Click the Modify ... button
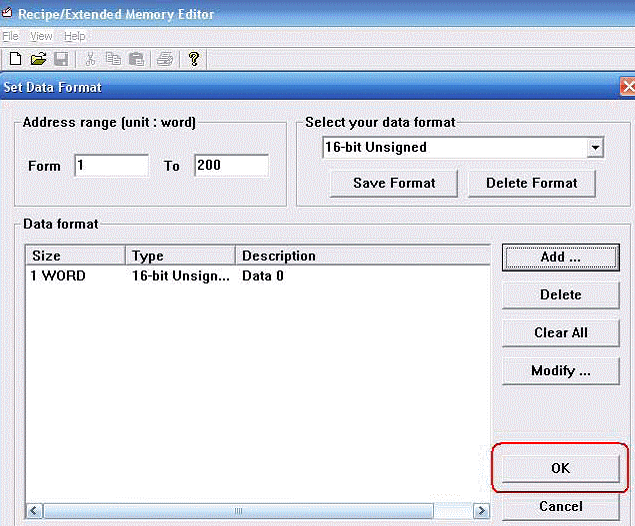 tap(561, 371)
